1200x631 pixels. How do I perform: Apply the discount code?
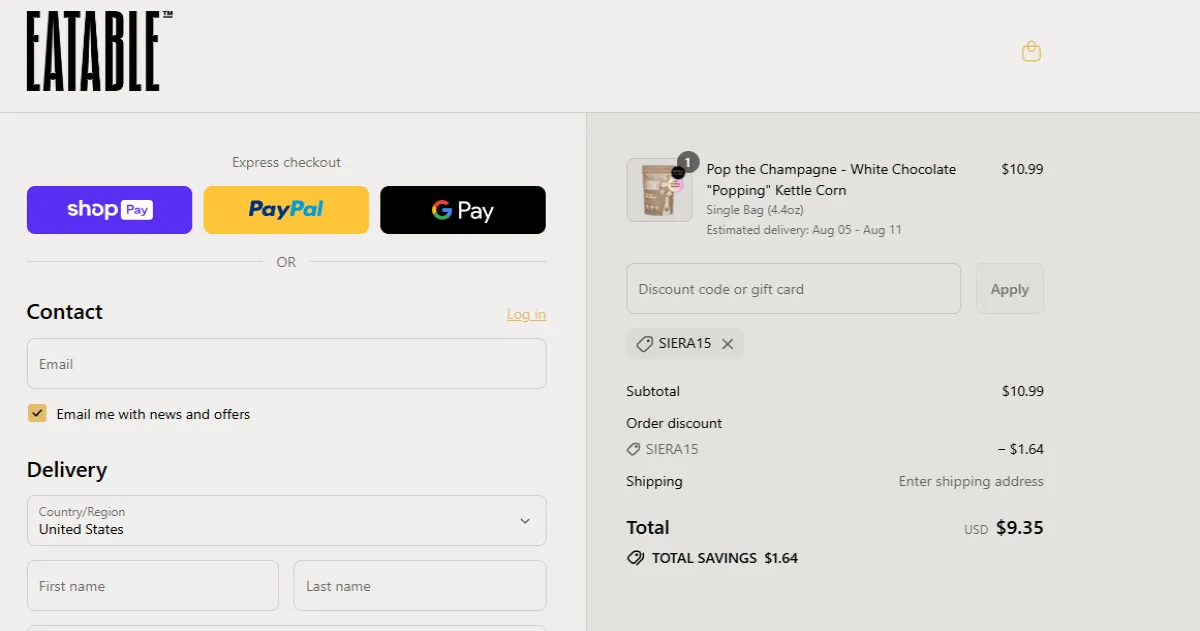click(x=1010, y=289)
